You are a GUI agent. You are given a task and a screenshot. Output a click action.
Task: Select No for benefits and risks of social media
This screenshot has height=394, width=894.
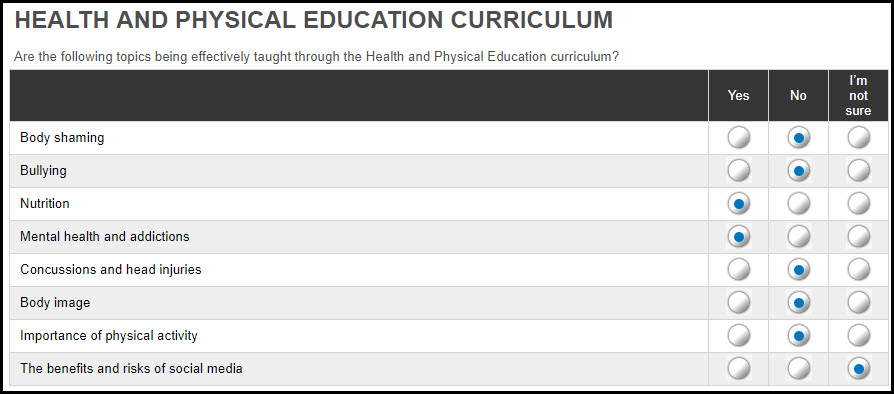click(x=798, y=369)
